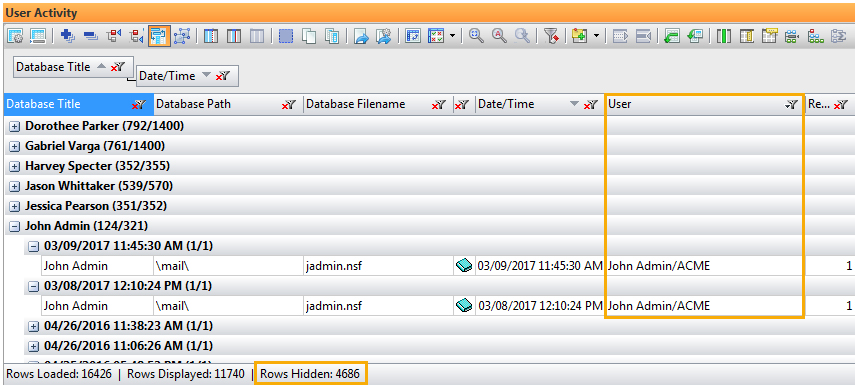This screenshot has height=387, width=855.
Task: Toggle the highlighted grouping layout button
Action: pos(159,36)
